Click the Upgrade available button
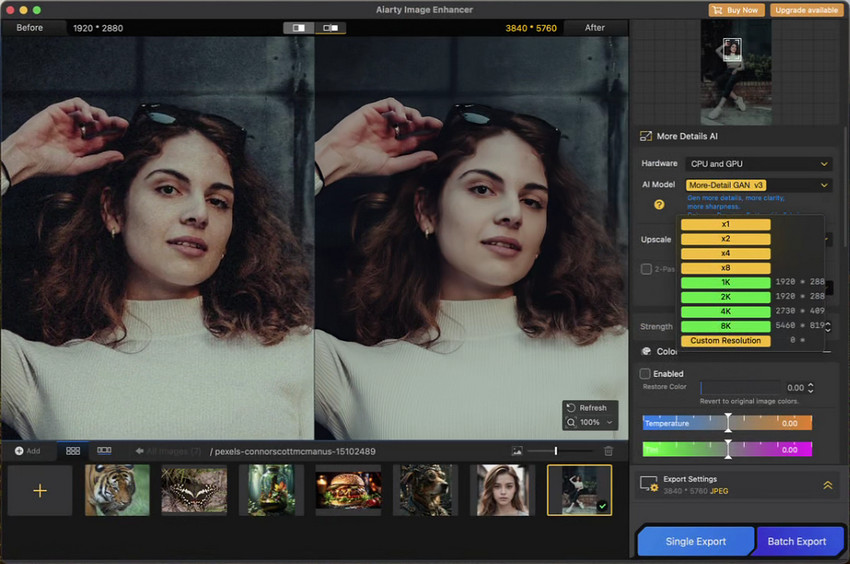The height and width of the screenshot is (564, 850). pos(806,10)
